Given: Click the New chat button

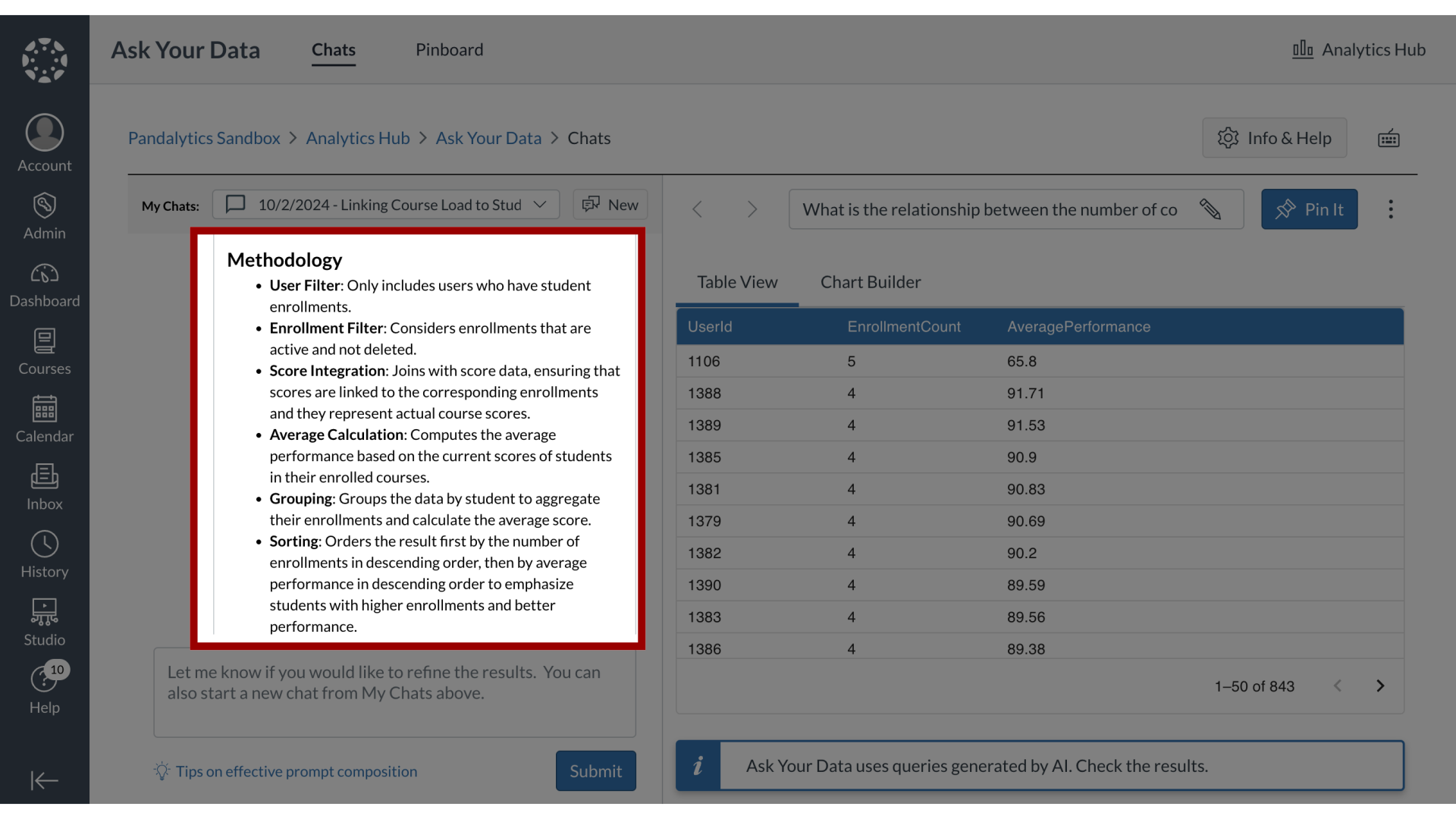Looking at the screenshot, I should [x=610, y=204].
